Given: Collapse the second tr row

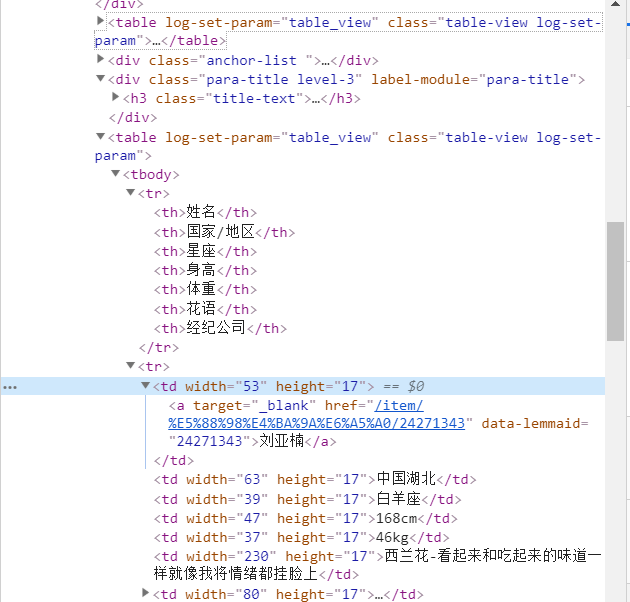Looking at the screenshot, I should (x=131, y=365).
